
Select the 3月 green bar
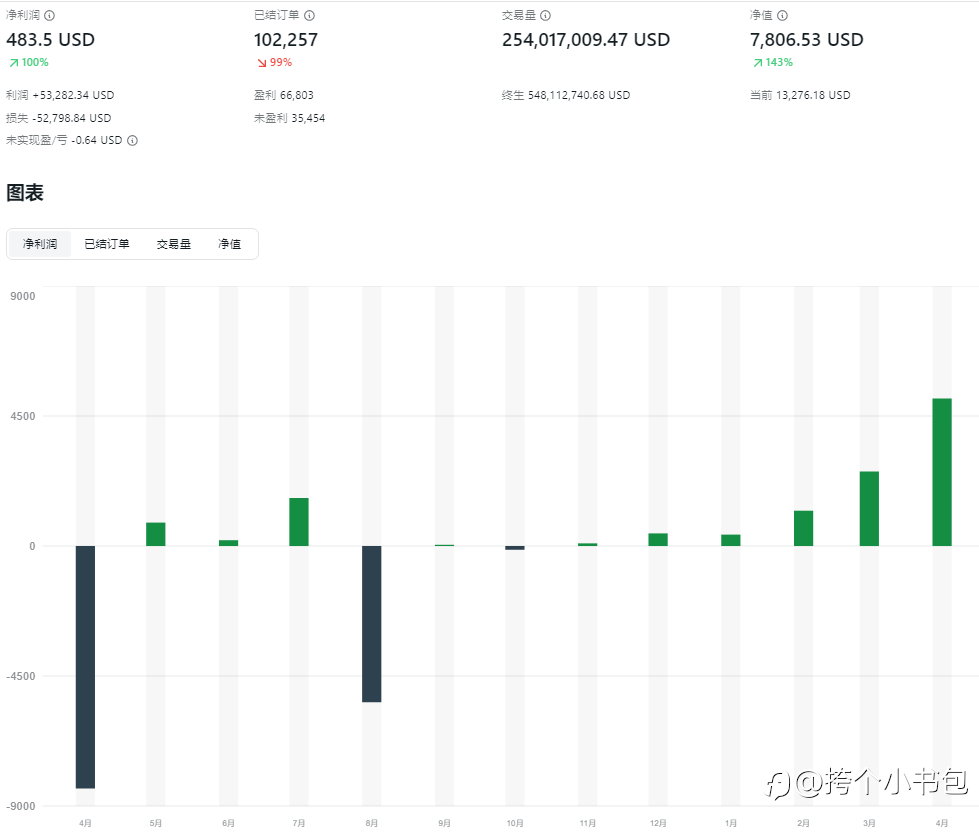click(x=869, y=508)
